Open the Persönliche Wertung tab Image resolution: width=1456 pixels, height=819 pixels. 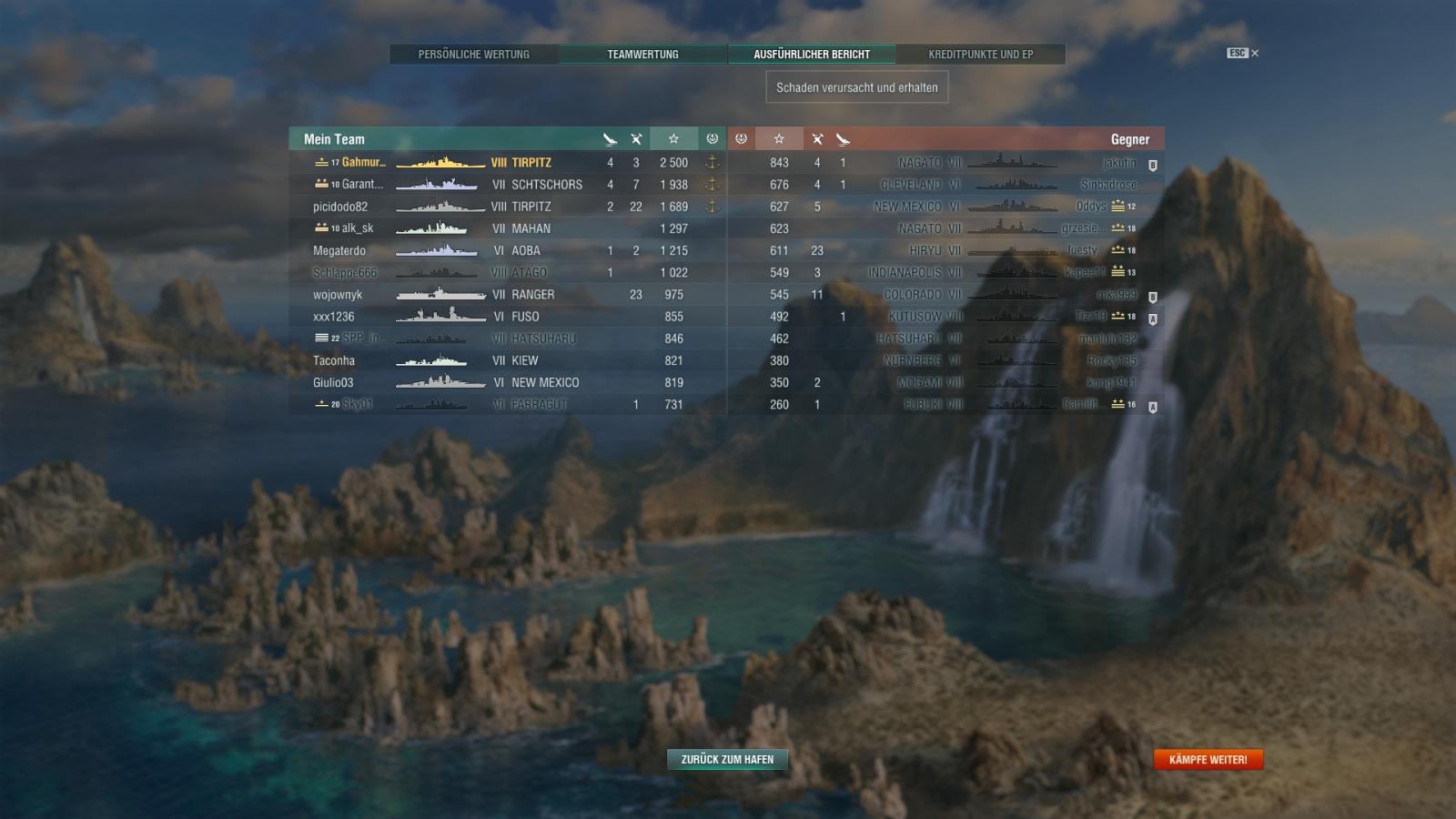(473, 55)
